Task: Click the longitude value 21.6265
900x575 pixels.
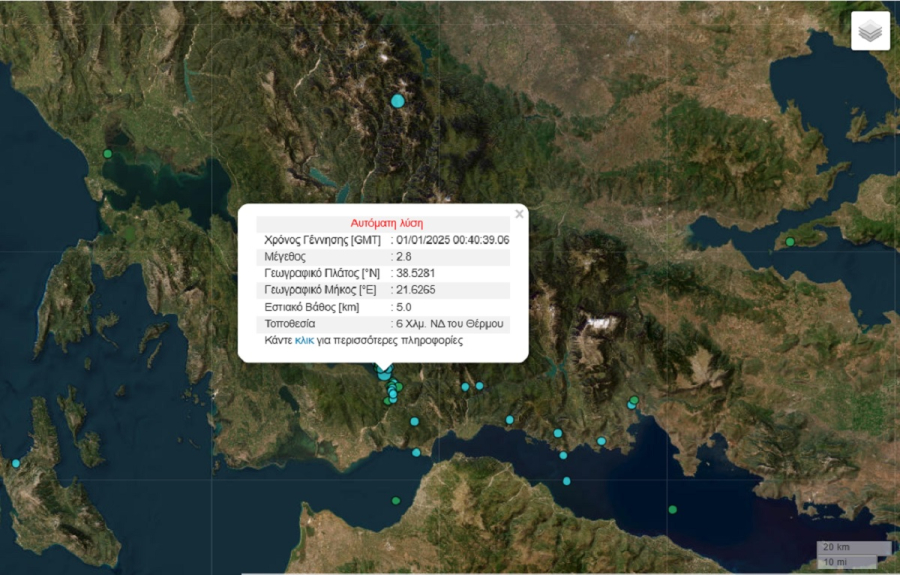Action: tap(416, 290)
